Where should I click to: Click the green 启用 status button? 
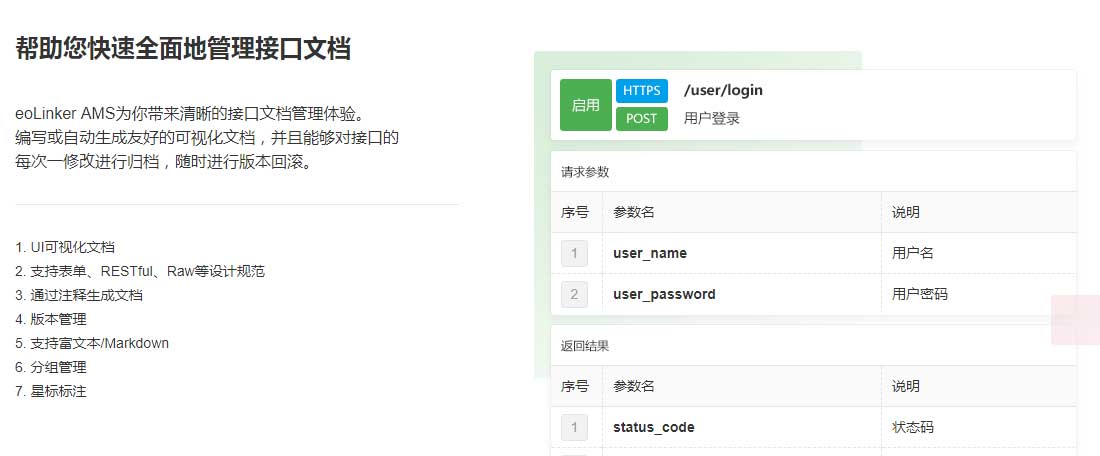click(x=585, y=105)
